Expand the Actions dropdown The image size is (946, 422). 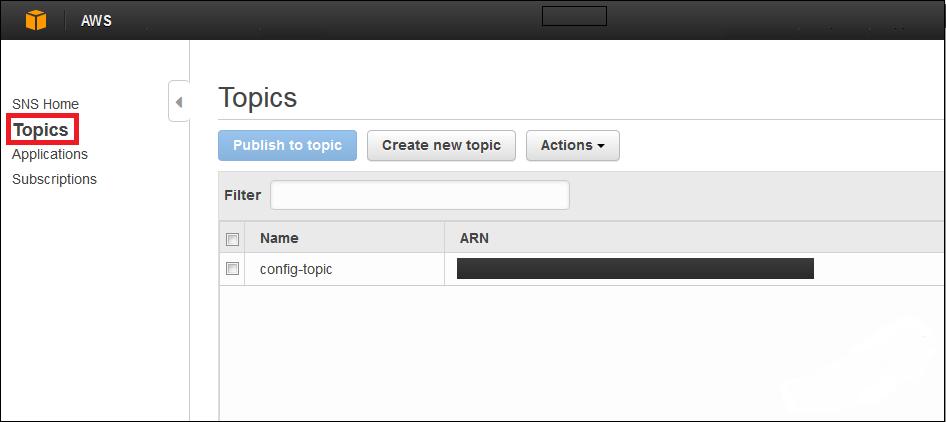(x=573, y=145)
